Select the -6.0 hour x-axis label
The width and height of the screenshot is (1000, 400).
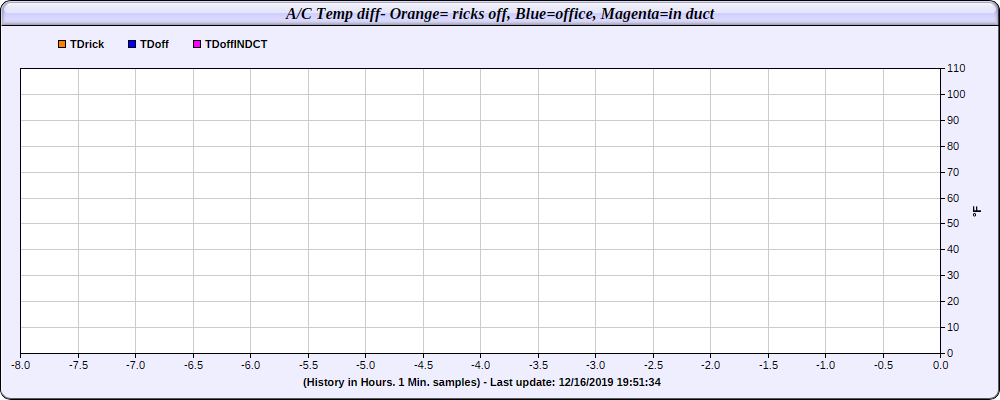coord(251,366)
